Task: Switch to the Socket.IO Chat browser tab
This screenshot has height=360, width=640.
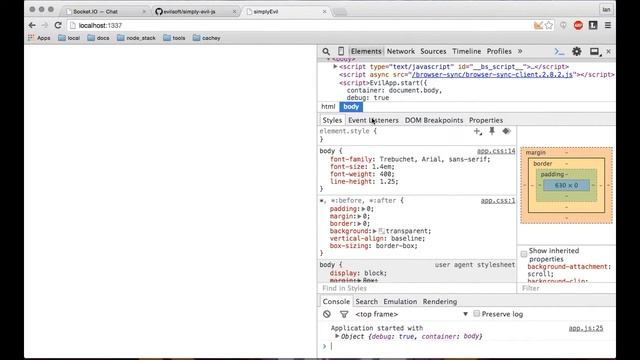Action: point(104,11)
